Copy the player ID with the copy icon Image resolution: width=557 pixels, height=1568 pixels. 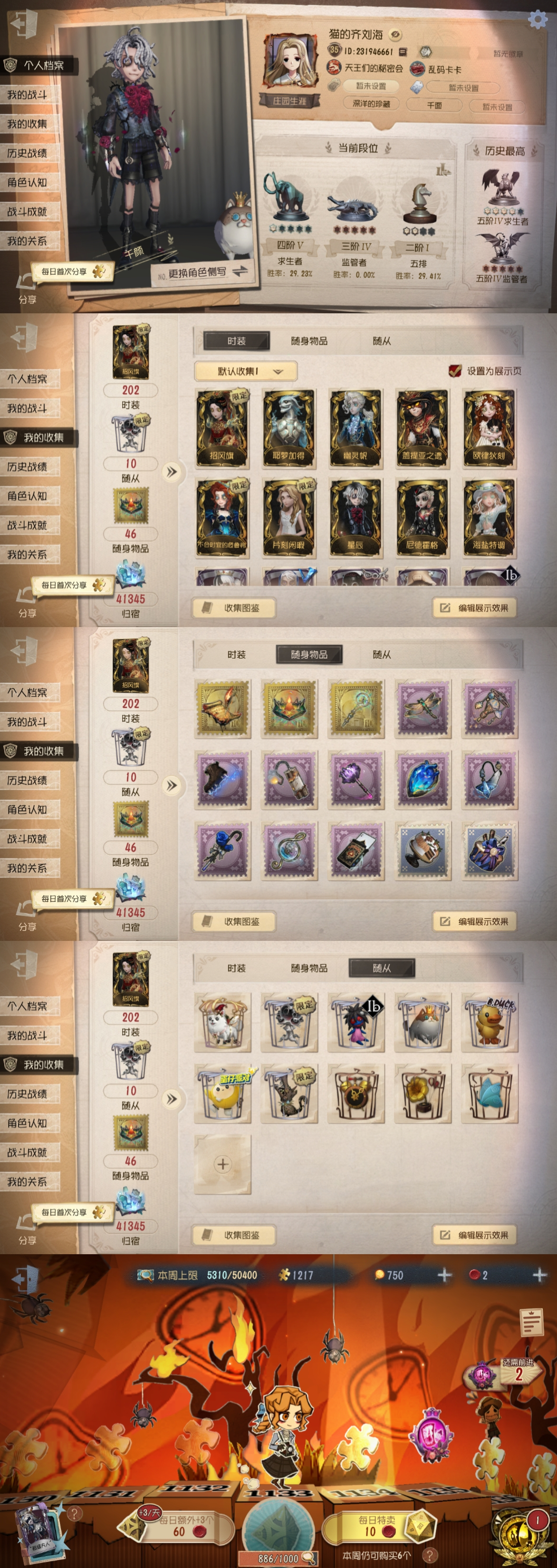[x=403, y=52]
